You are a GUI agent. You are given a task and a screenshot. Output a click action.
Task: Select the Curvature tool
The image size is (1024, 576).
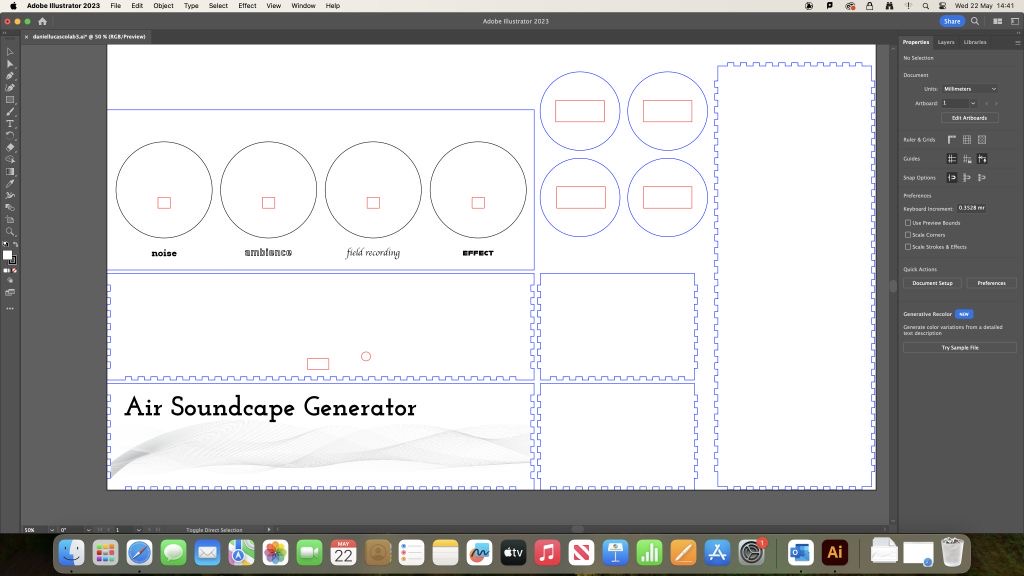[10, 88]
